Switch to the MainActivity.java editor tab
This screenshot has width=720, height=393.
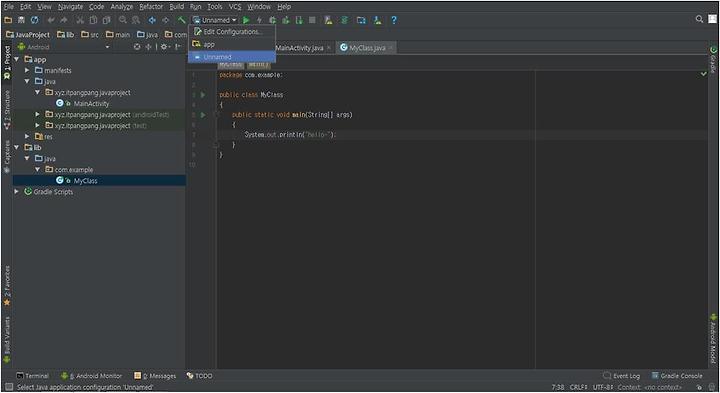tap(299, 48)
